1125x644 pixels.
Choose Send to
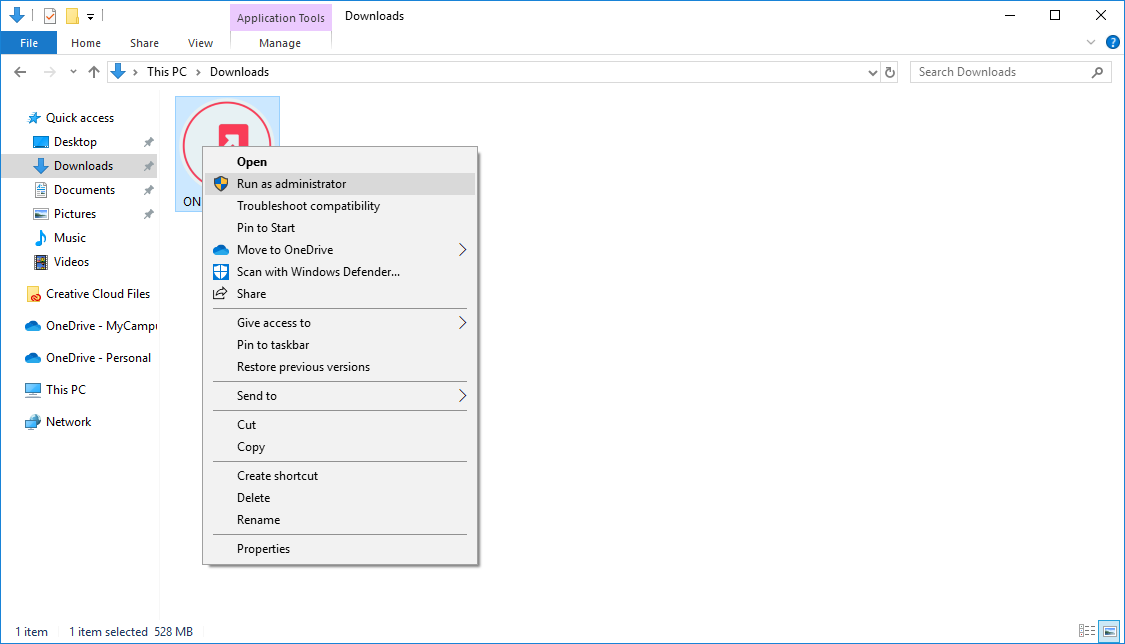(x=340, y=396)
